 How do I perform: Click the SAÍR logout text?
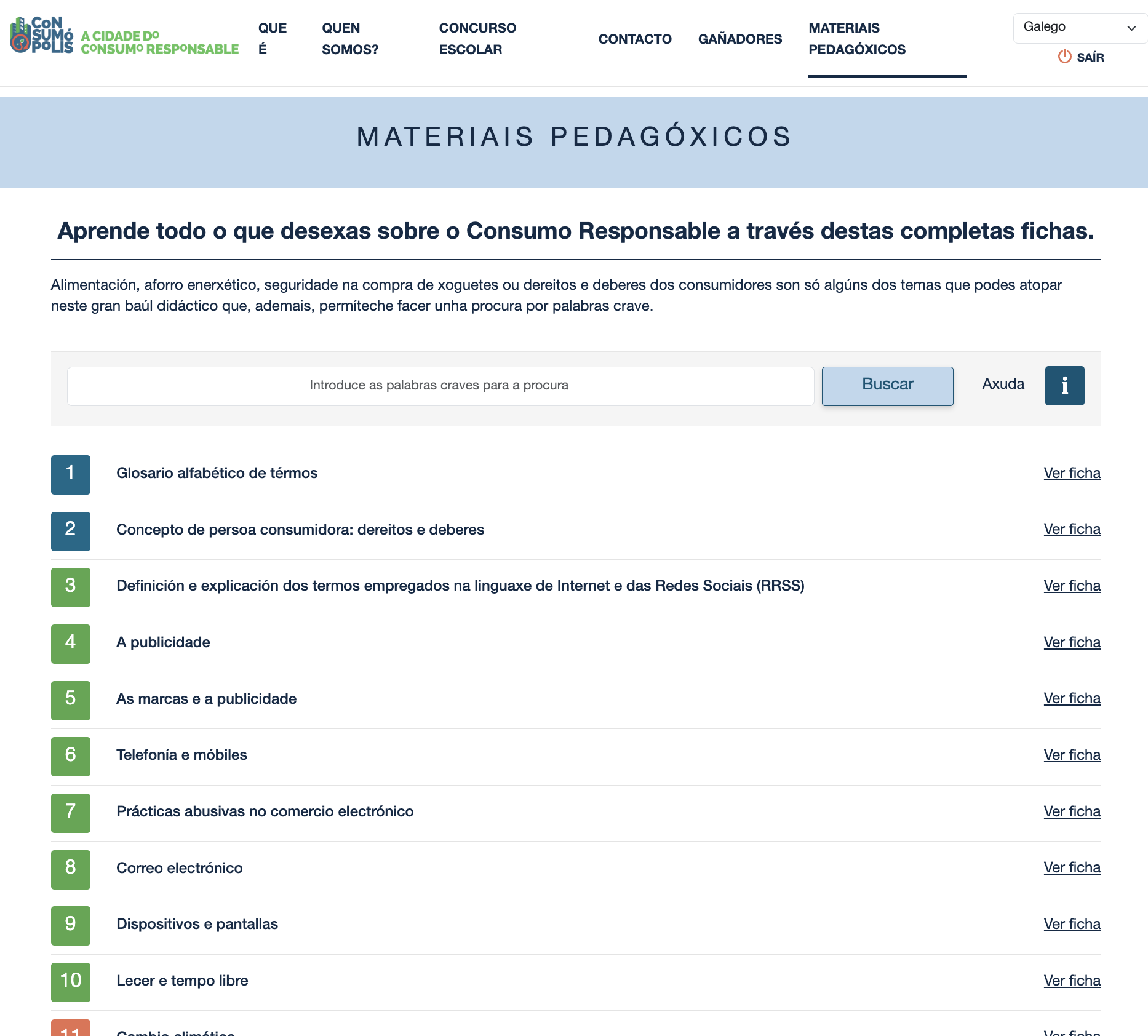(x=1090, y=57)
